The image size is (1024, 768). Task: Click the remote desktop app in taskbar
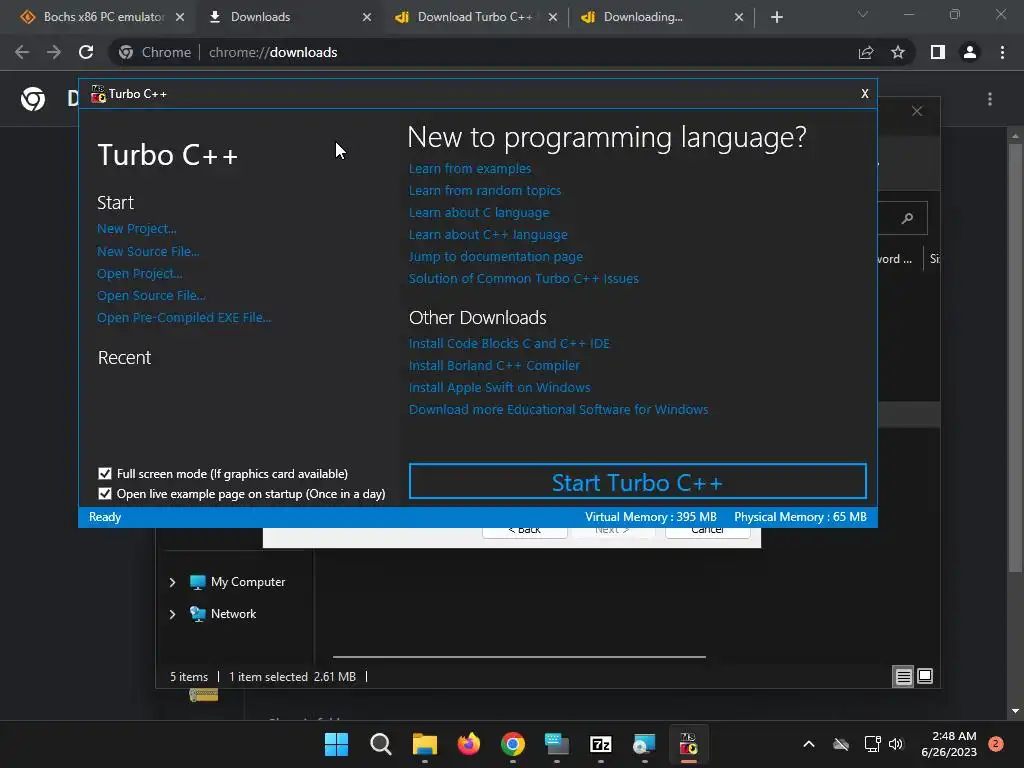pos(644,744)
